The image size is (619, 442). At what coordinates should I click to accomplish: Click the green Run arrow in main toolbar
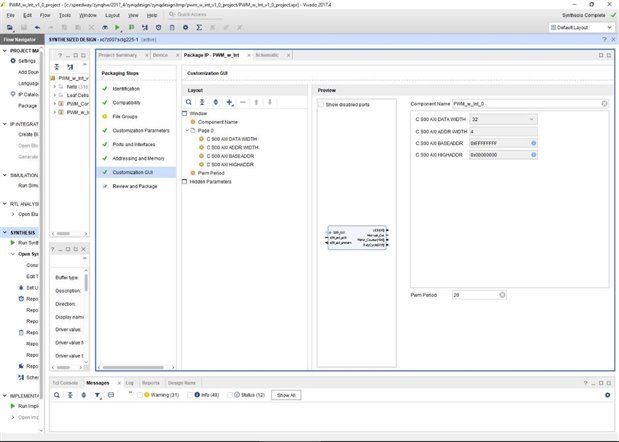coord(117,27)
